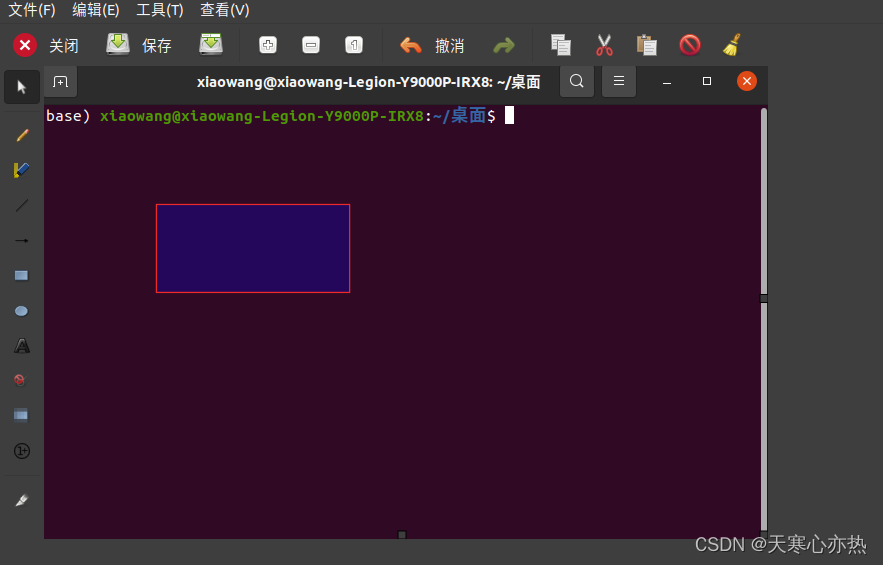
Task: Click the 撤消 undo button
Action: 432,45
